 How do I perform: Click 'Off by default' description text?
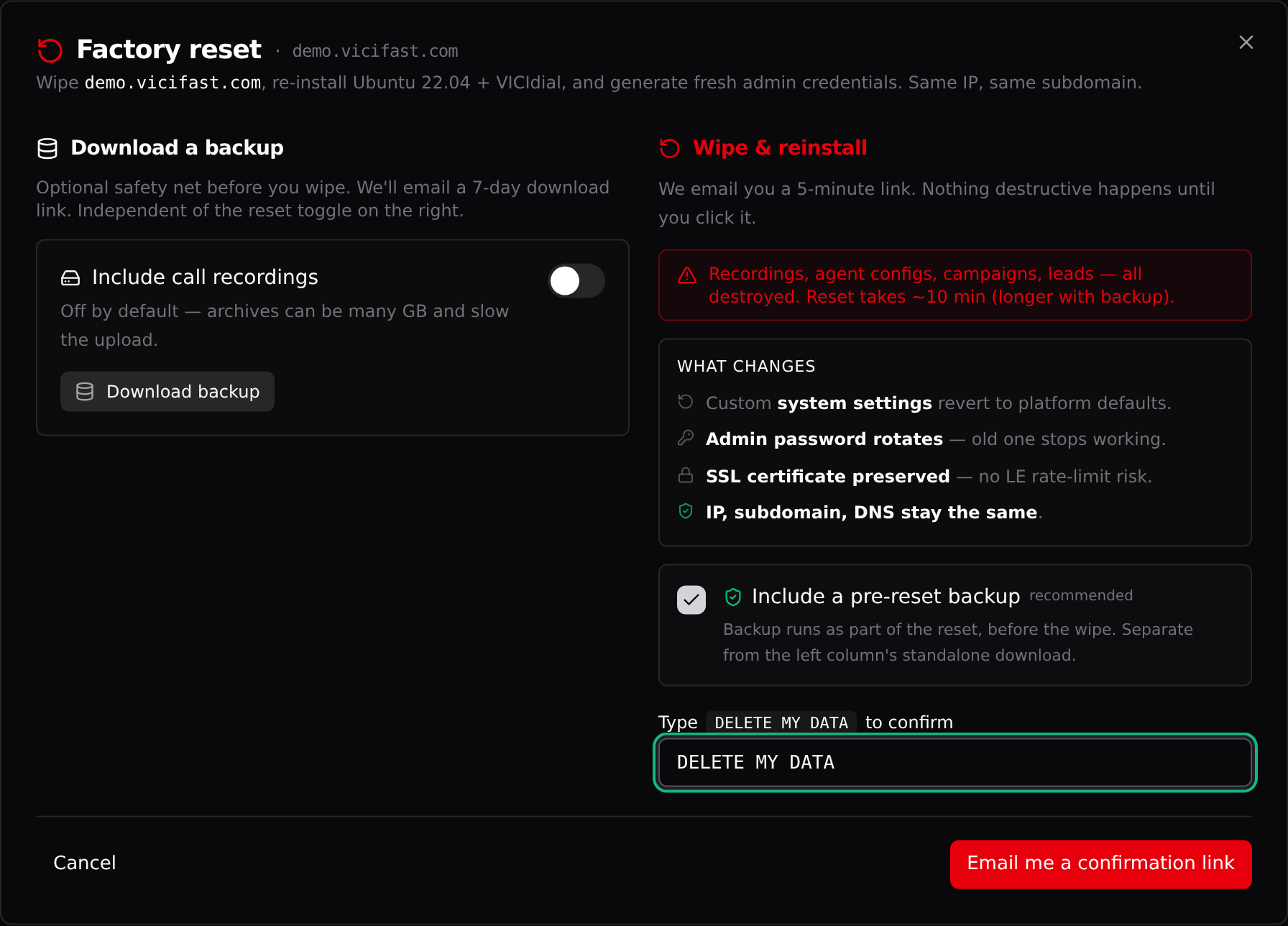coord(285,325)
